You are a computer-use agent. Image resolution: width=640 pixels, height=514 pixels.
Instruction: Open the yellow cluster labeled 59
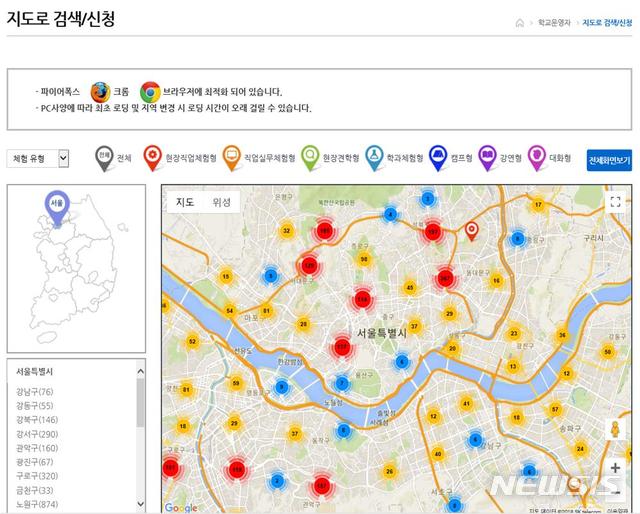(x=236, y=383)
